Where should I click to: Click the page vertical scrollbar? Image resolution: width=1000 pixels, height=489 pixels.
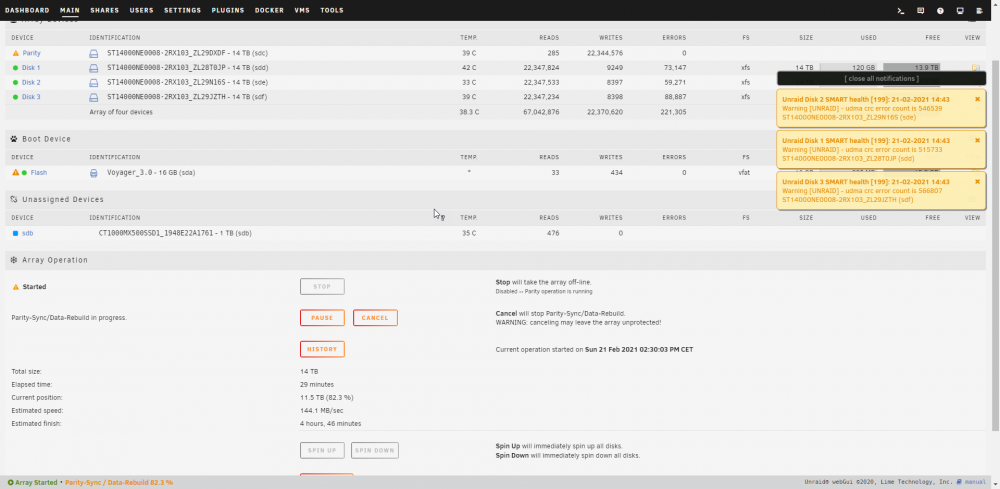pyautogui.click(x=996, y=245)
